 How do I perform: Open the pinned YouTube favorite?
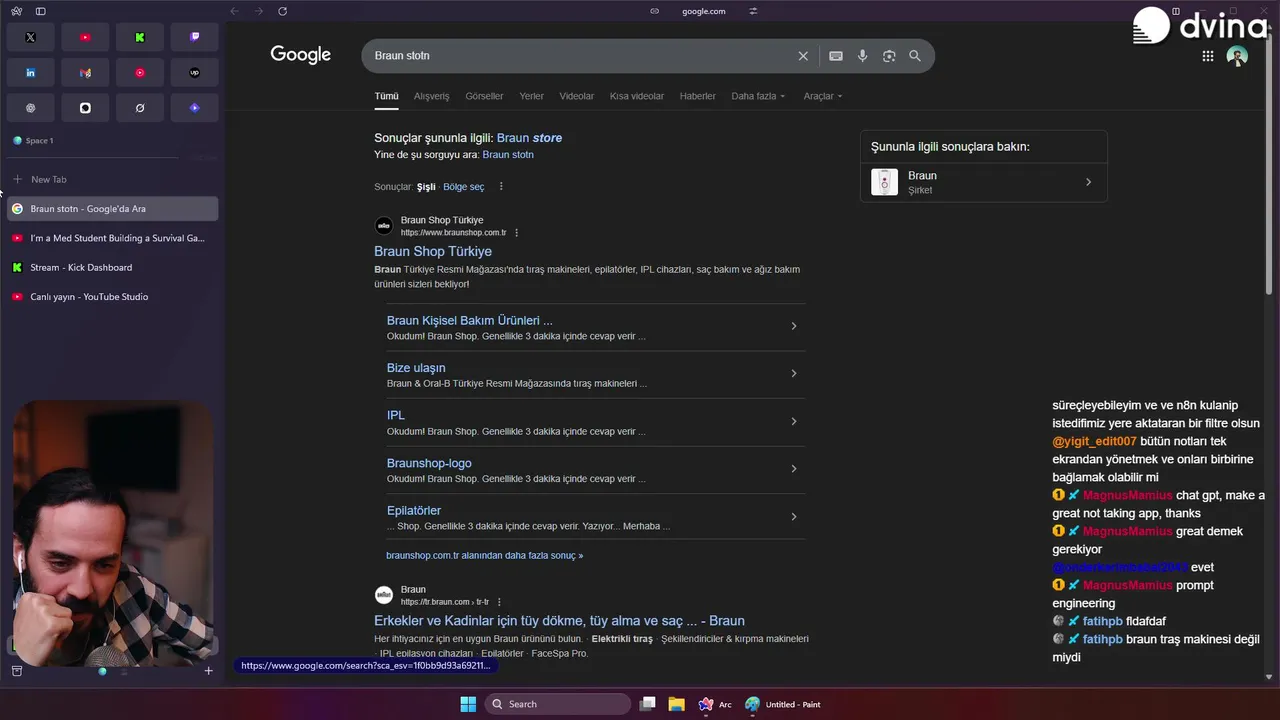[x=85, y=37]
